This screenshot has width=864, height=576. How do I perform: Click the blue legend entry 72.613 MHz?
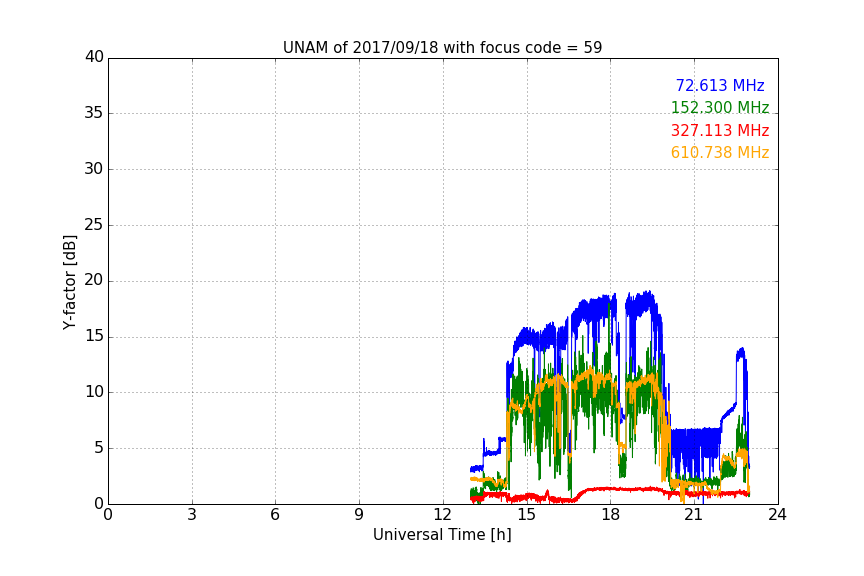point(720,85)
